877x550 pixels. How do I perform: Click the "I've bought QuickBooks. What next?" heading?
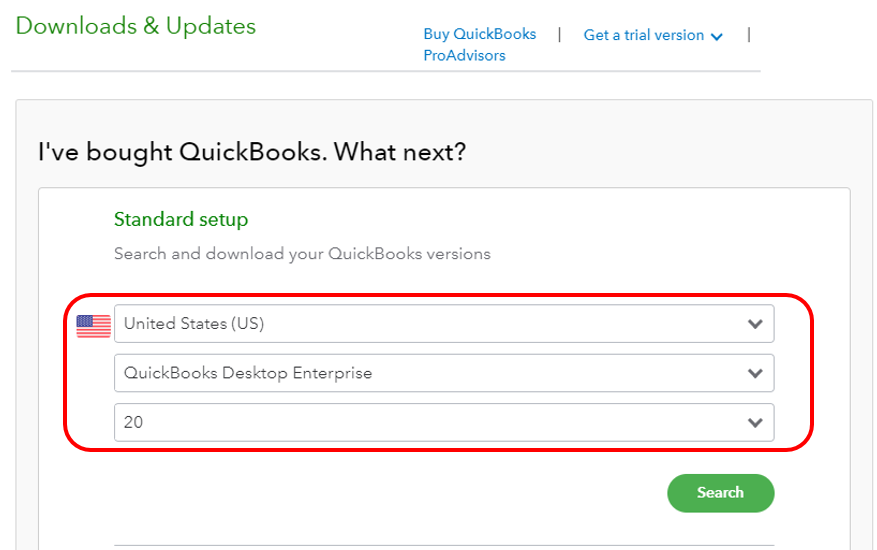click(x=252, y=152)
